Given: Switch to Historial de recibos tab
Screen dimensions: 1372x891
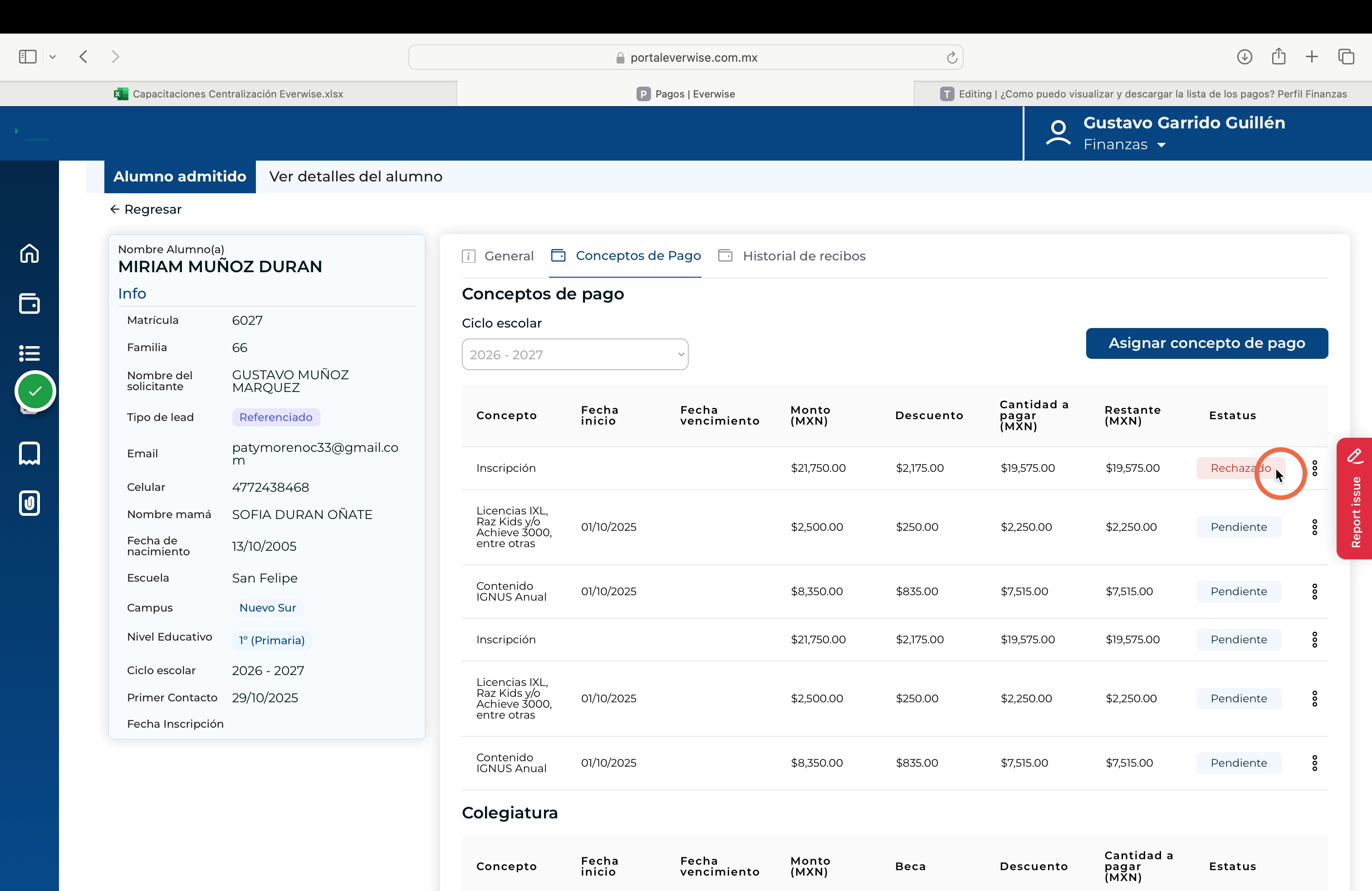Looking at the screenshot, I should [x=792, y=256].
